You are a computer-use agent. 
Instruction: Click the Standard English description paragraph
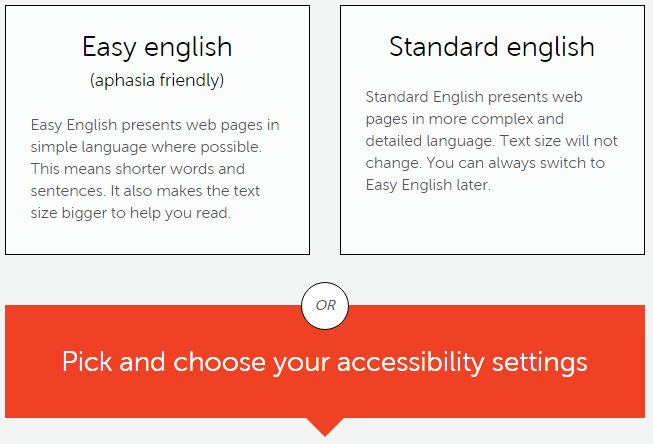pos(491,141)
